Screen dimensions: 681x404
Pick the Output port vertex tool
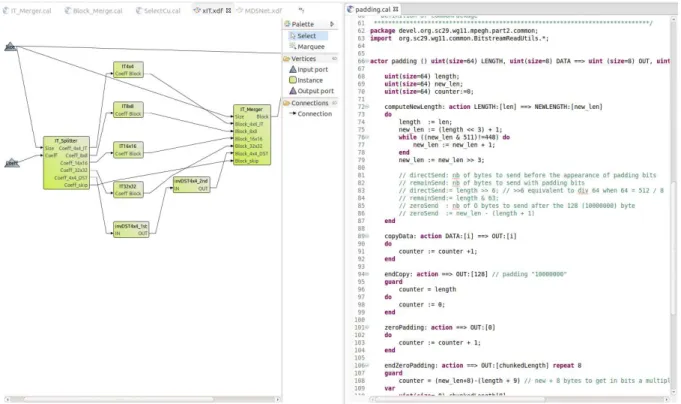point(312,91)
